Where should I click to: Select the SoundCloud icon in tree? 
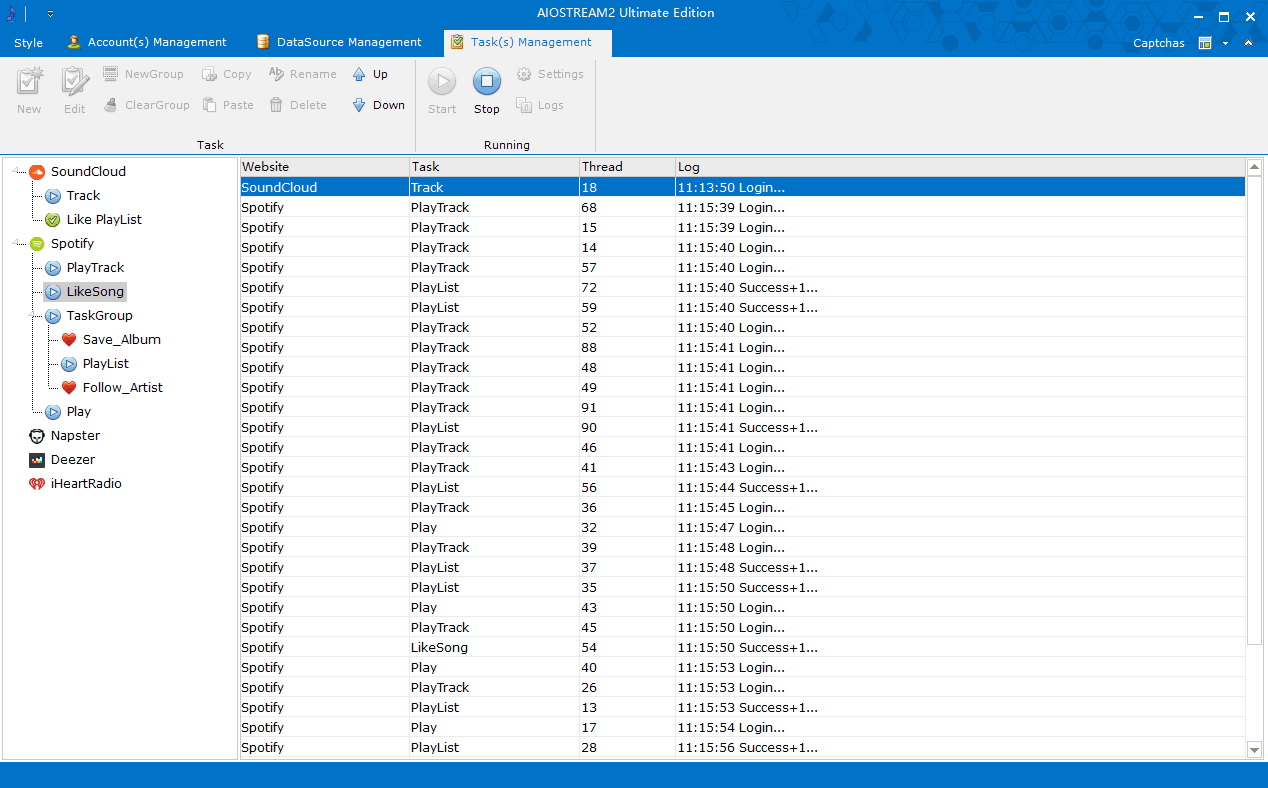point(37,172)
